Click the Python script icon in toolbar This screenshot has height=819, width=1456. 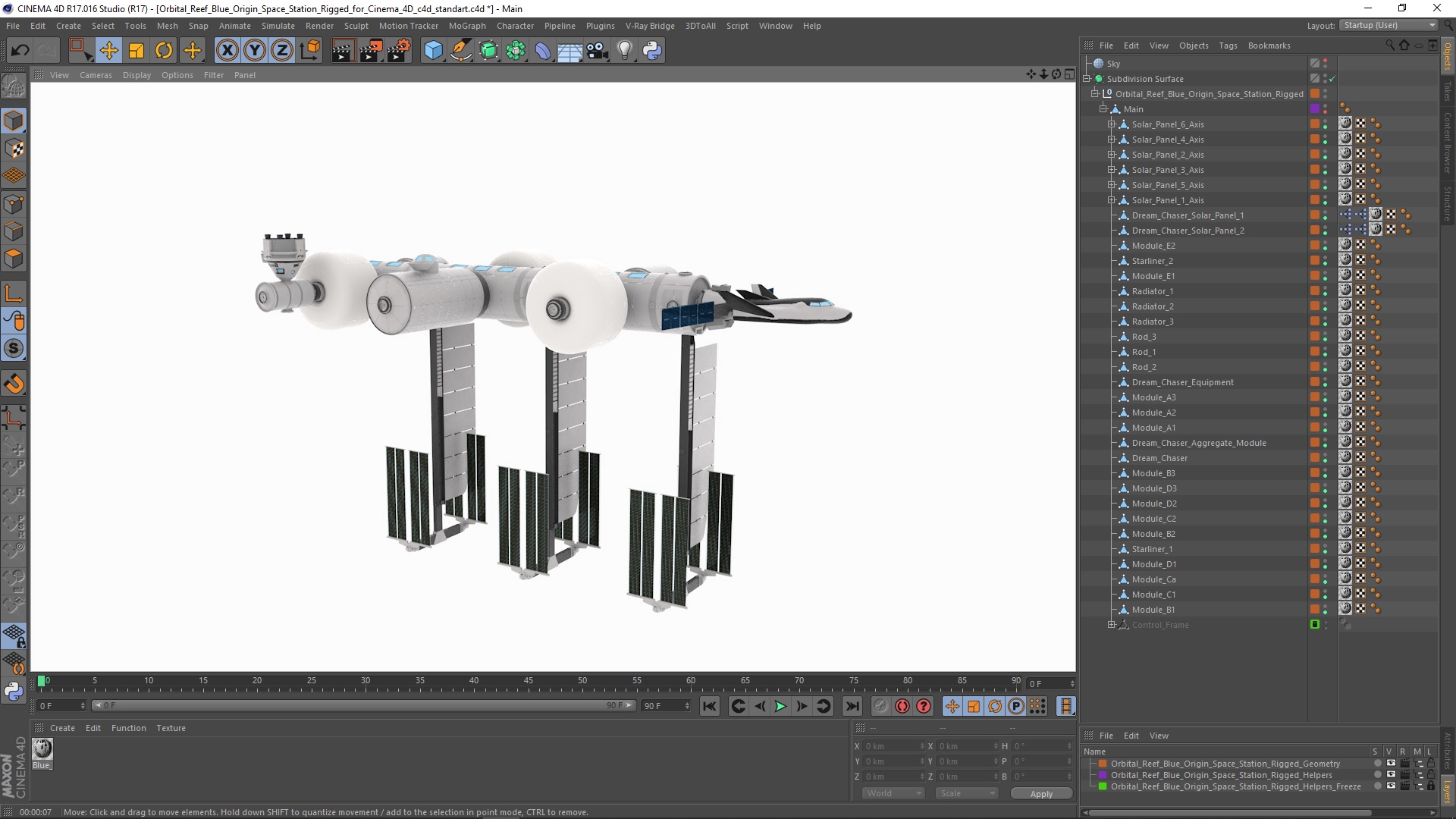click(652, 51)
